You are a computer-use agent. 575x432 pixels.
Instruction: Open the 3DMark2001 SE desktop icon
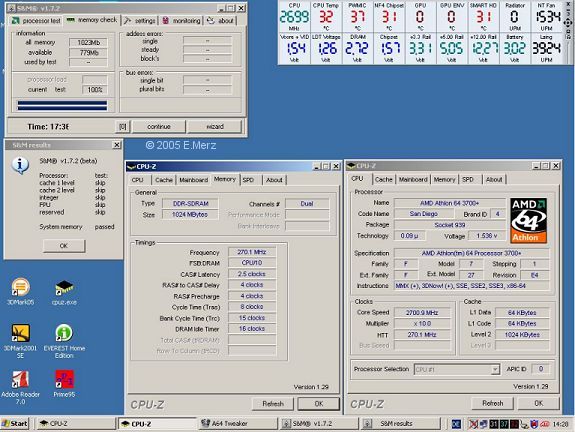coord(20,341)
